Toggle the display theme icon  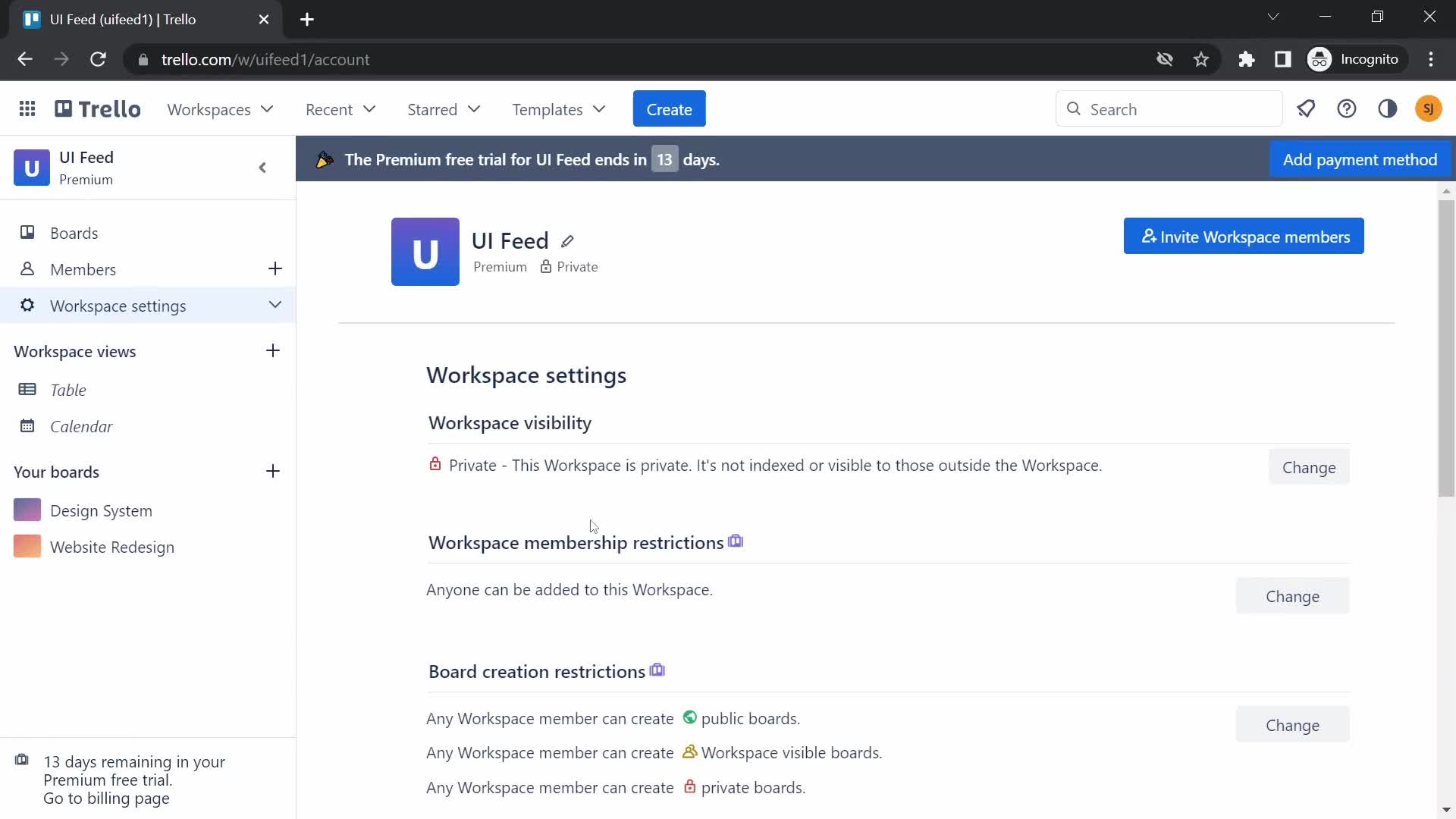[1388, 109]
